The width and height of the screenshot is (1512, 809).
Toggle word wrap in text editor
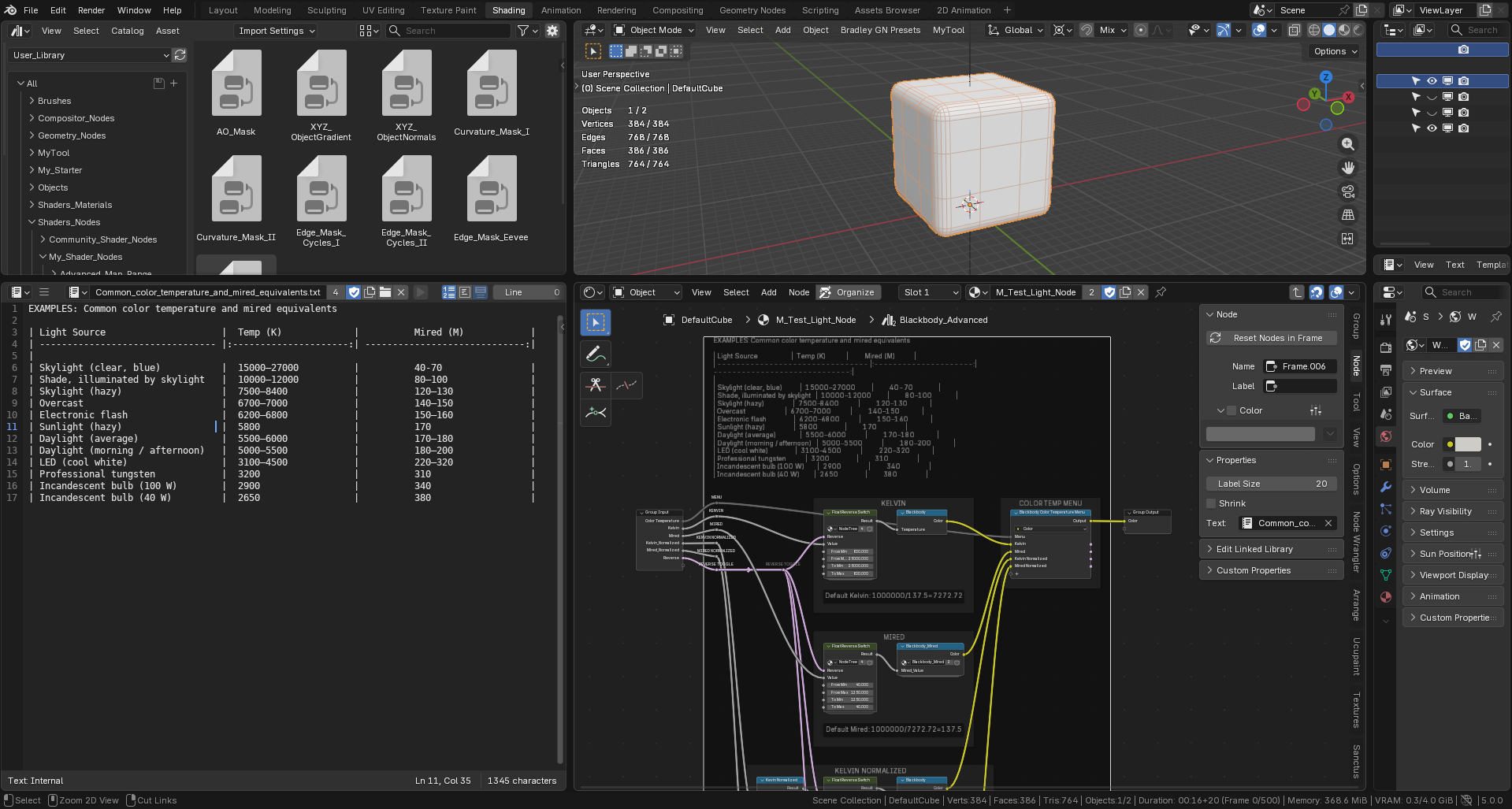pos(465,292)
